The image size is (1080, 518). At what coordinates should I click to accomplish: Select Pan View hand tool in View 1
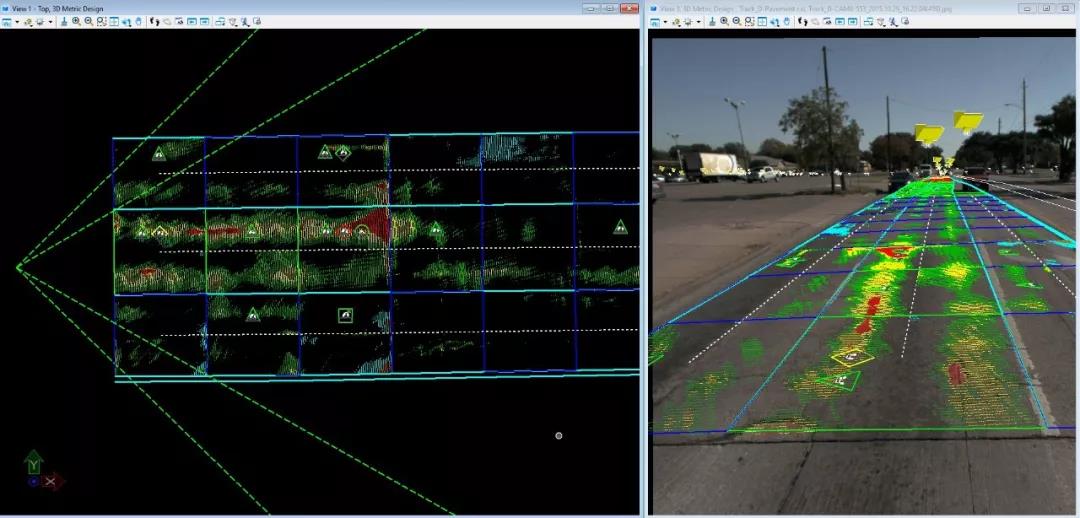[x=138, y=21]
